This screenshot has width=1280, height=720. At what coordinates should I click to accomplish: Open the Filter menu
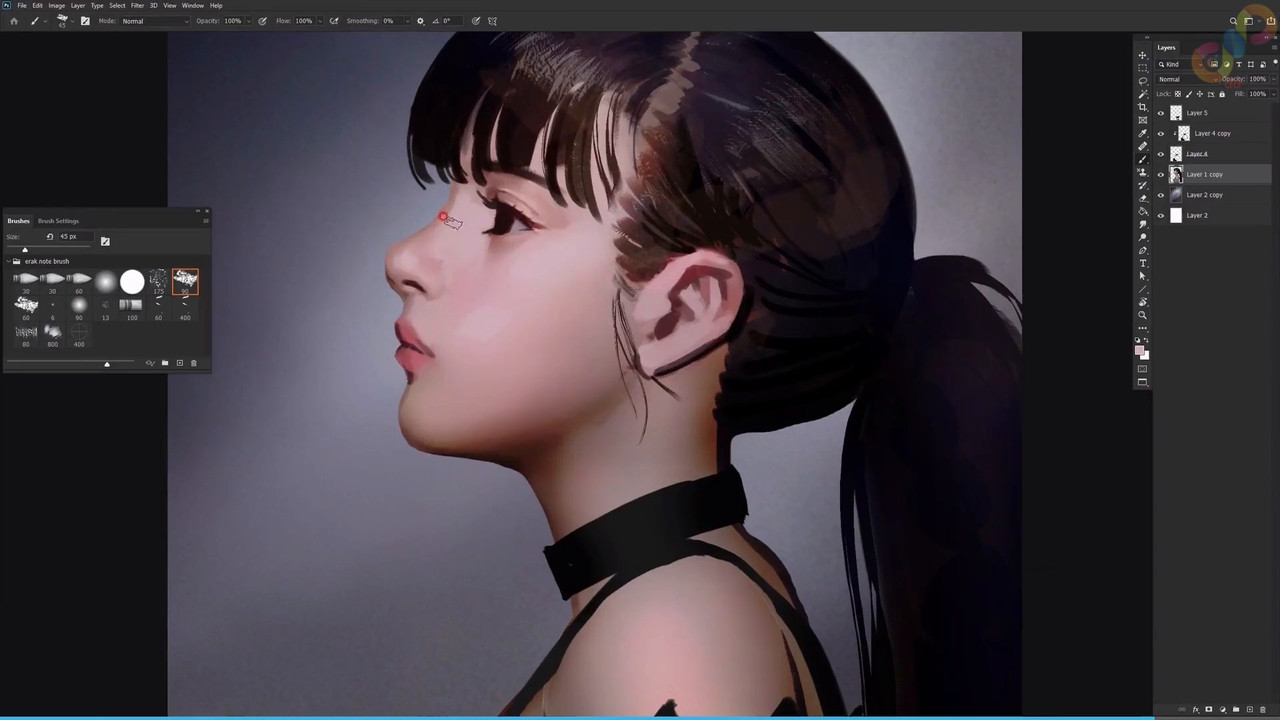pos(137,5)
